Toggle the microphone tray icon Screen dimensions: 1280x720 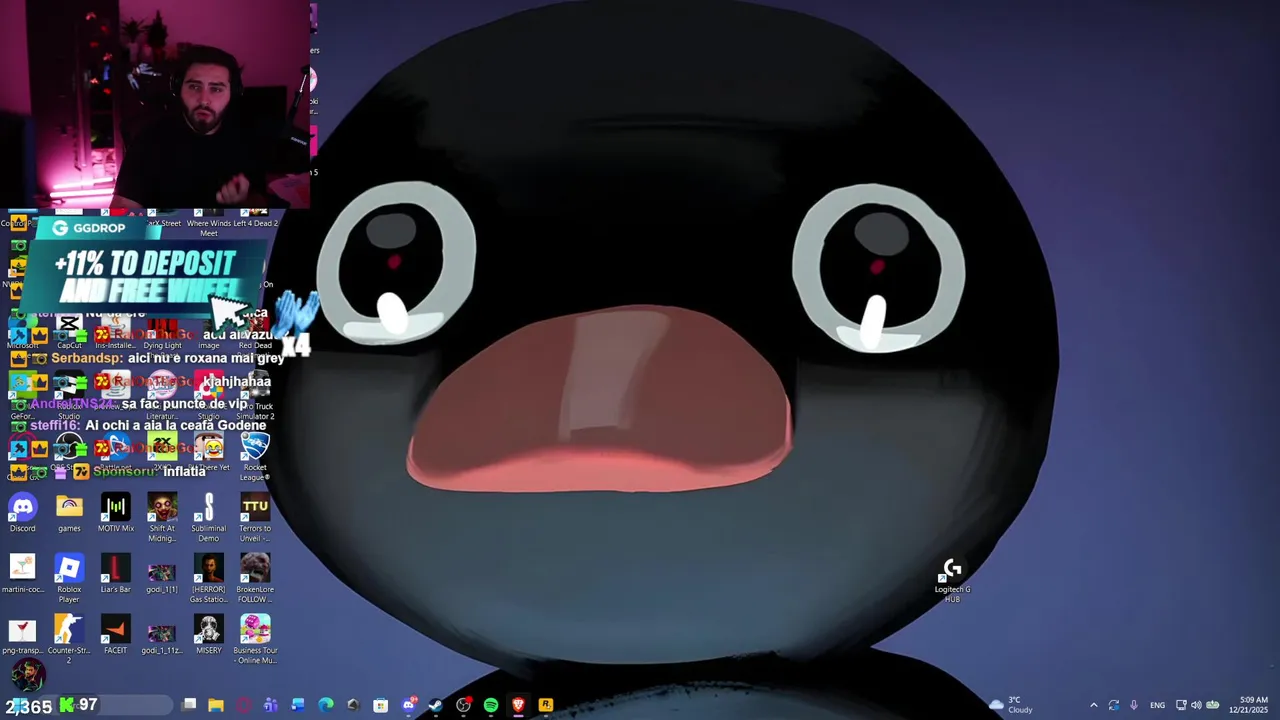(1133, 705)
